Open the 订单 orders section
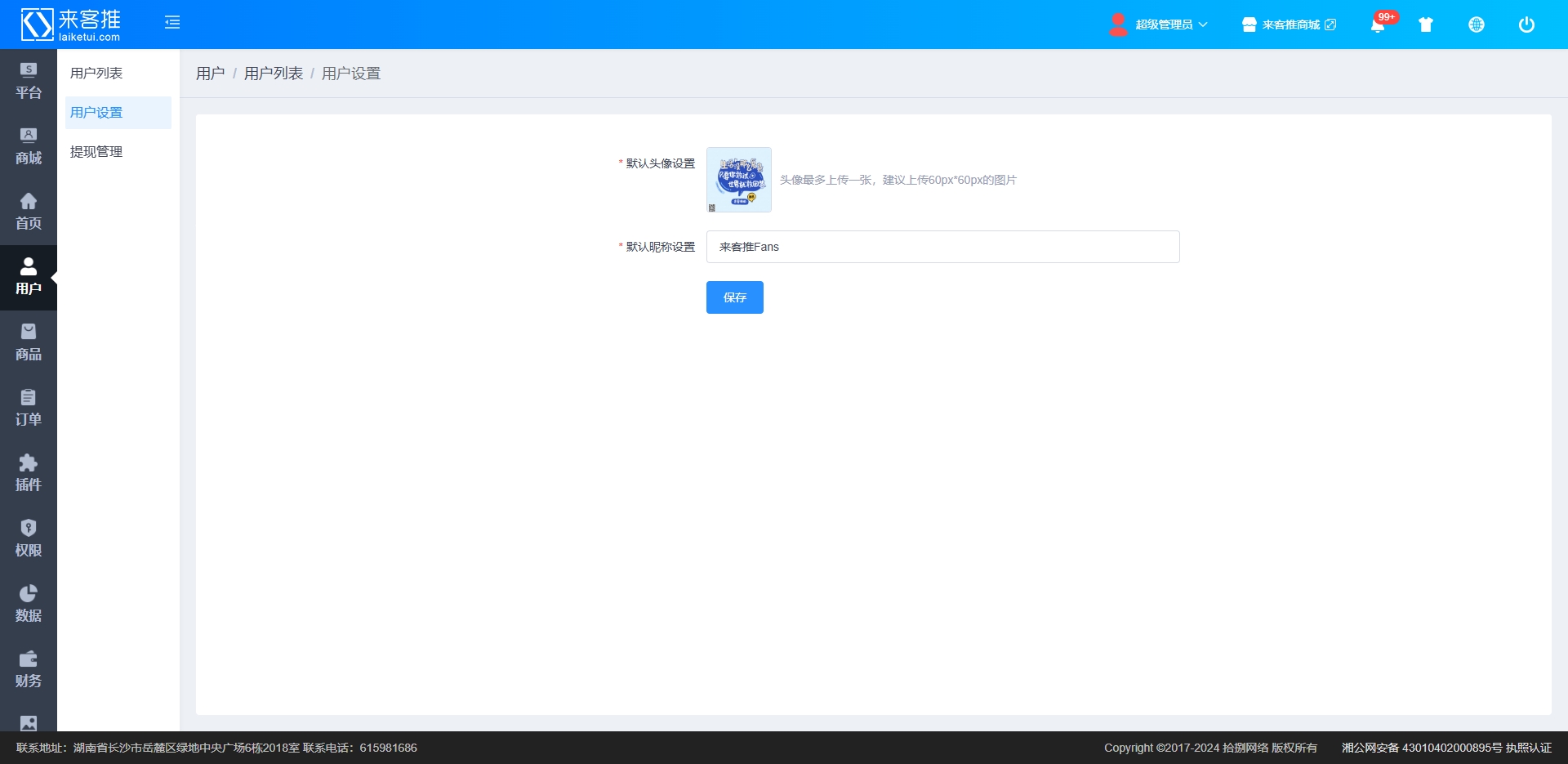The width and height of the screenshot is (1568, 764). [29, 408]
